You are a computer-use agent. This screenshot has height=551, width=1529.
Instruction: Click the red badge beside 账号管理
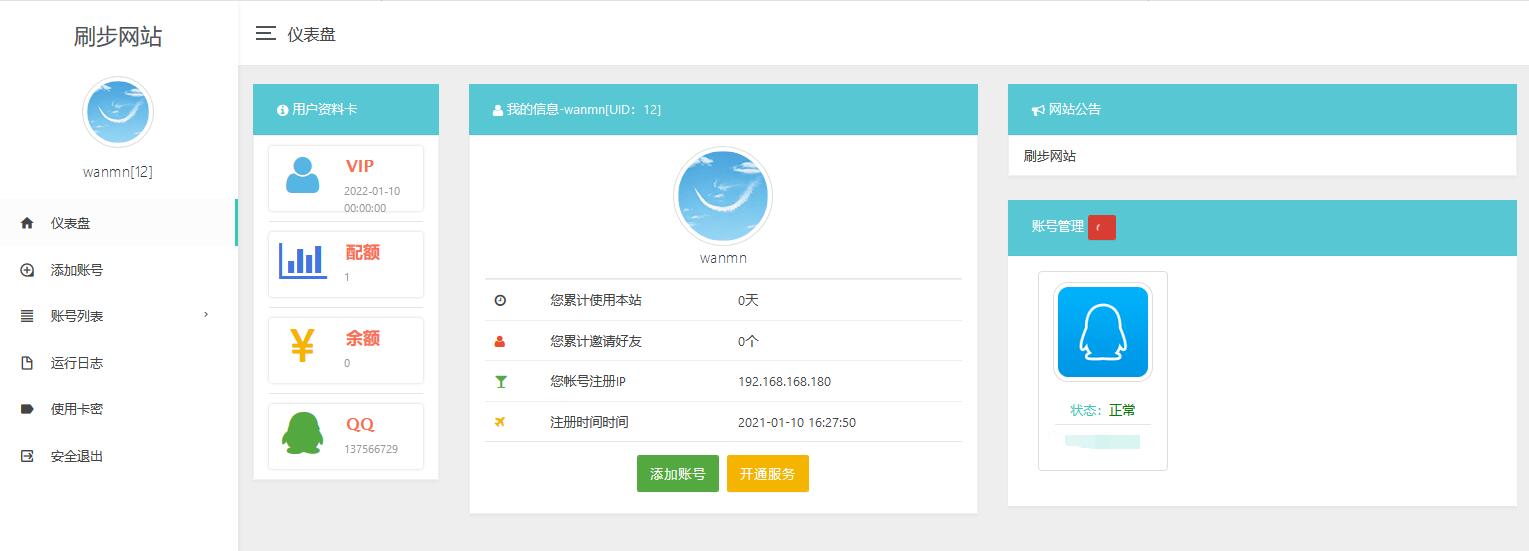[x=1101, y=227]
